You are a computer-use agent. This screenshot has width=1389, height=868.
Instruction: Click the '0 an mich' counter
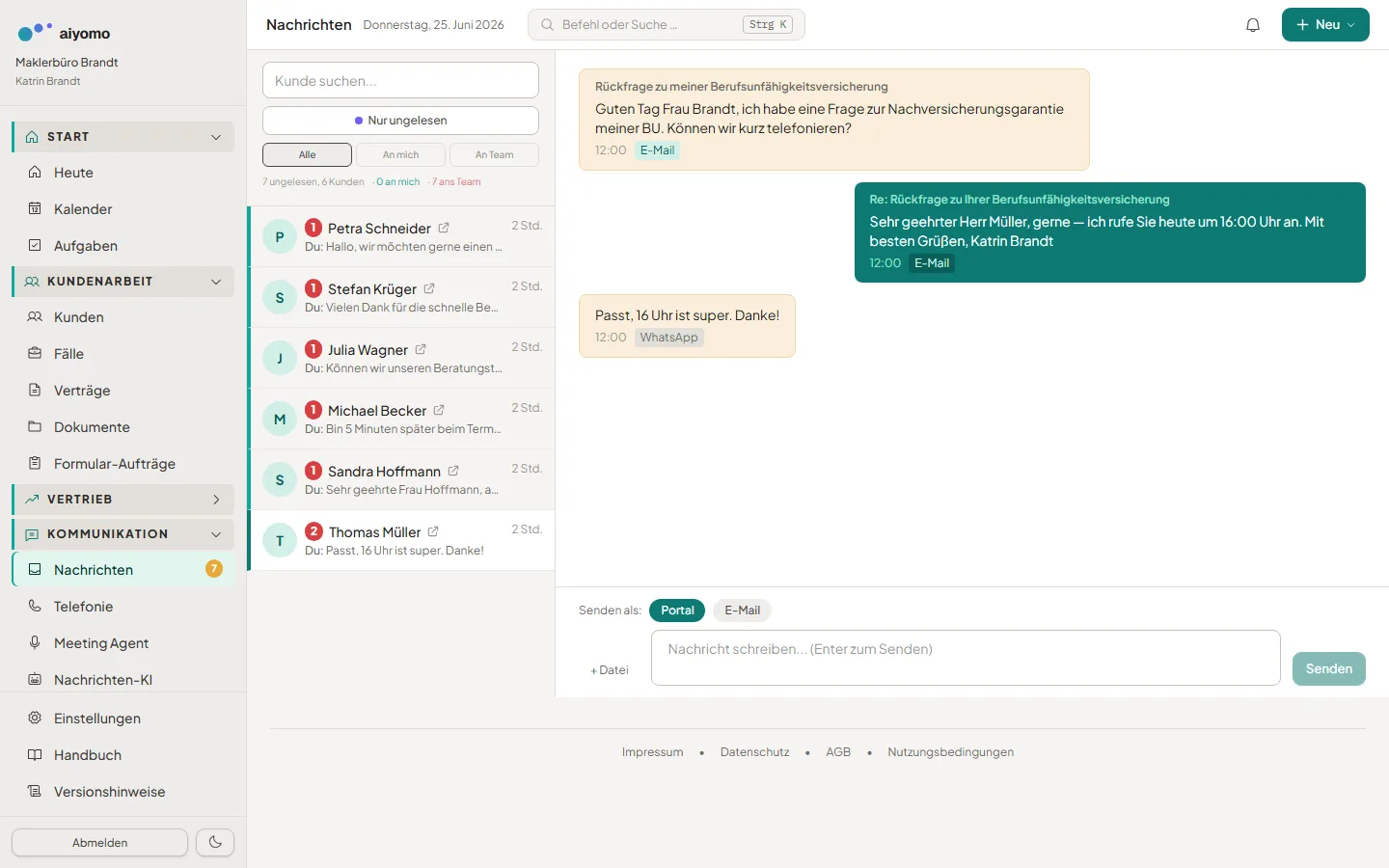tap(397, 182)
